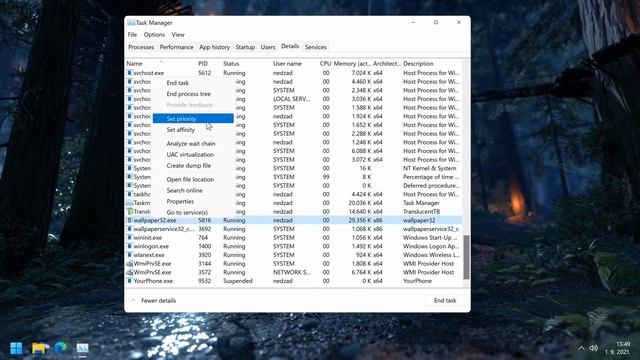
Task: Sort by the Architecture column header
Action: 387,64
